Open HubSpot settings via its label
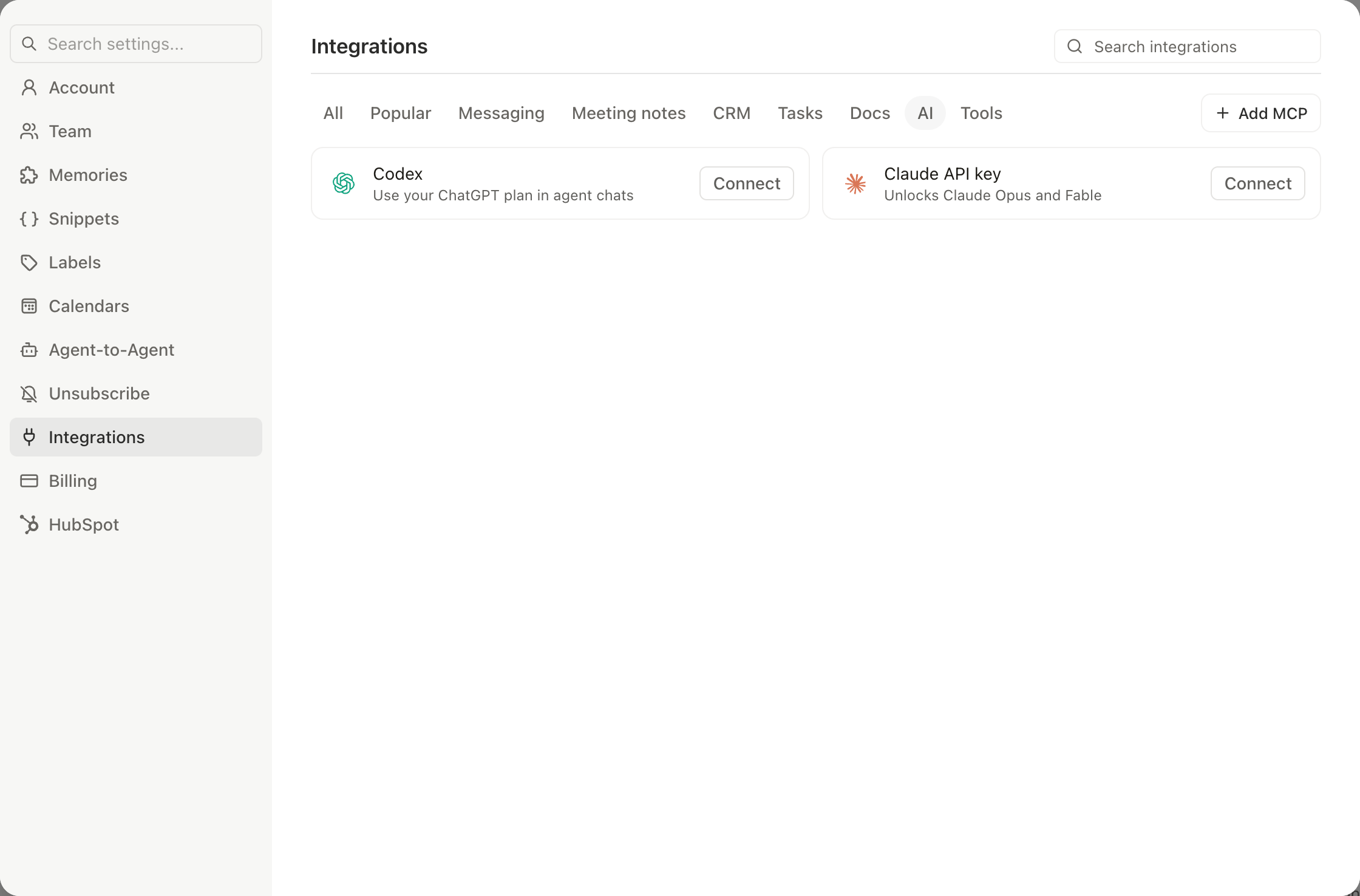The width and height of the screenshot is (1360, 896). point(84,524)
